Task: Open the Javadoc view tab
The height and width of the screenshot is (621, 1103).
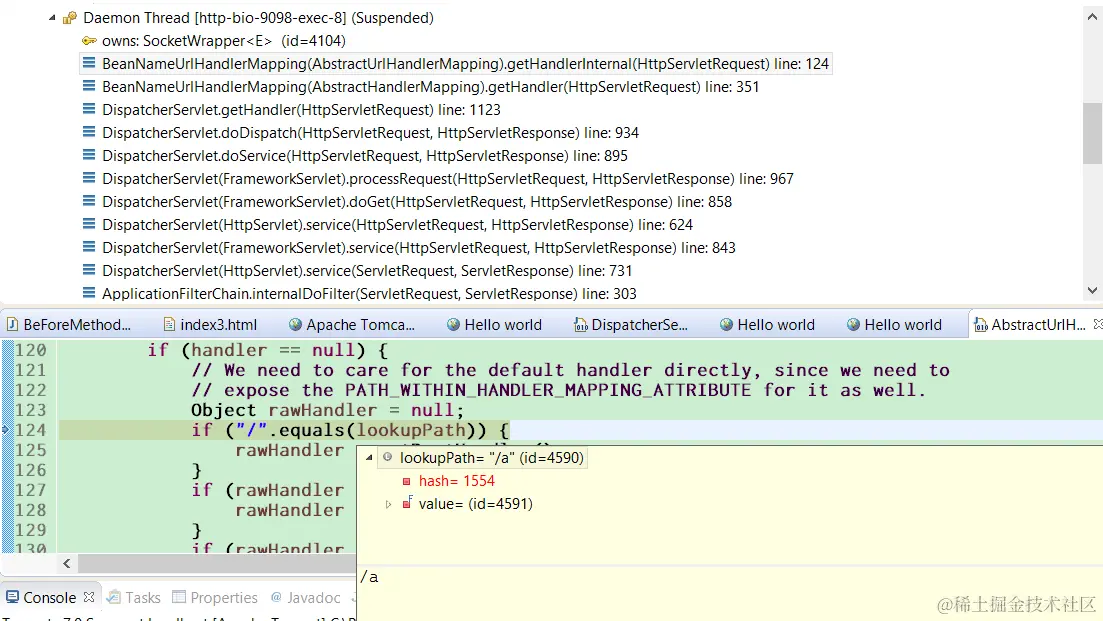Action: 306,598
